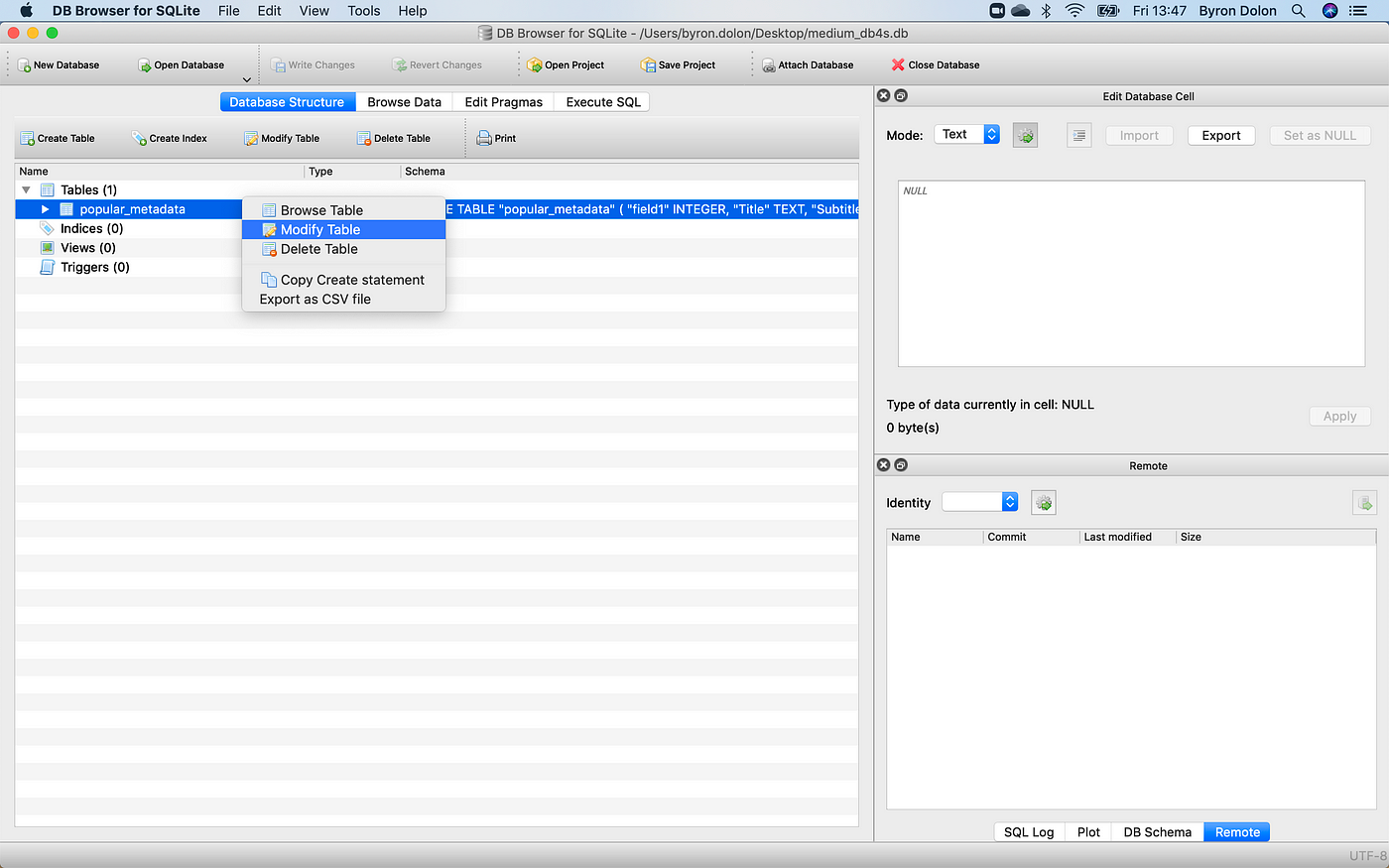The height and width of the screenshot is (868, 1389).
Task: Select Views (0) in the tree
Action: [87, 248]
